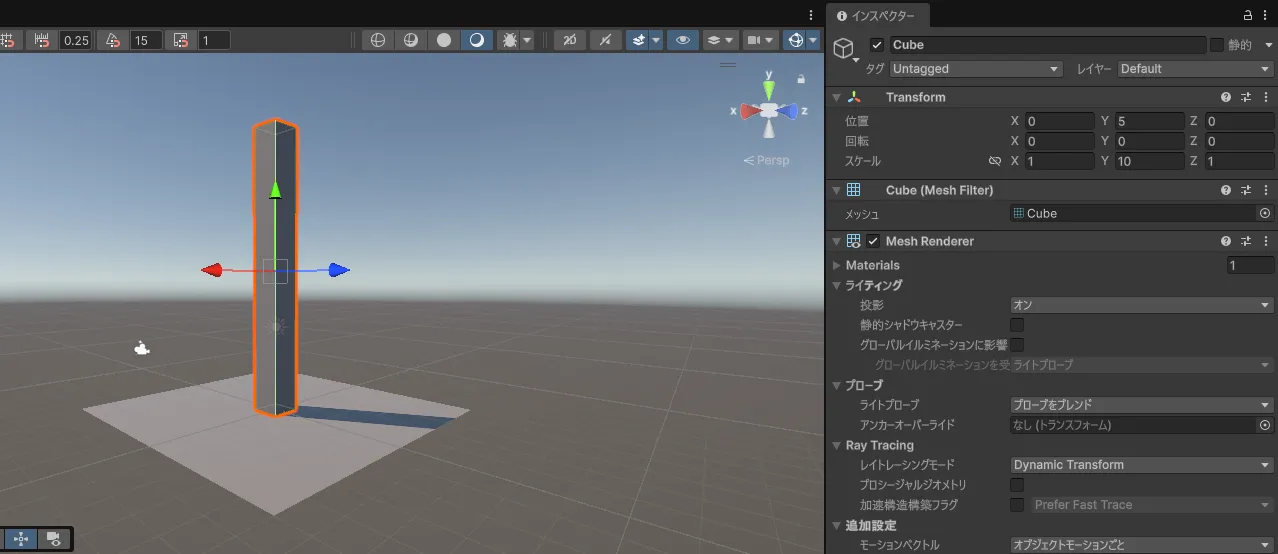Select shaded draw mode crescent icon
This screenshot has width=1278, height=554.
pos(477,40)
